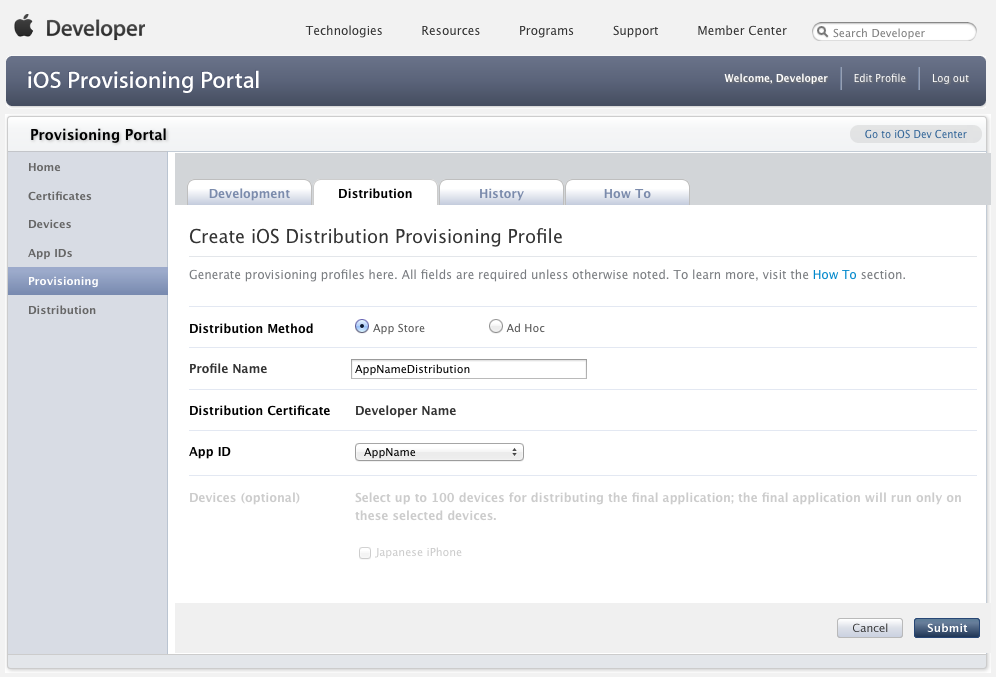Switch to the History tab
This screenshot has width=996, height=677.
[501, 193]
